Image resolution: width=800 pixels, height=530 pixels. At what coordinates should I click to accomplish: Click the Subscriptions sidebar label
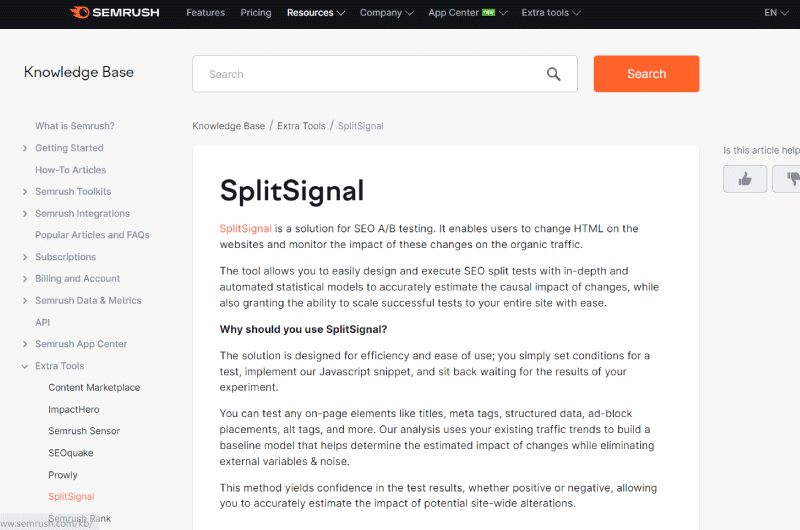[65, 257]
